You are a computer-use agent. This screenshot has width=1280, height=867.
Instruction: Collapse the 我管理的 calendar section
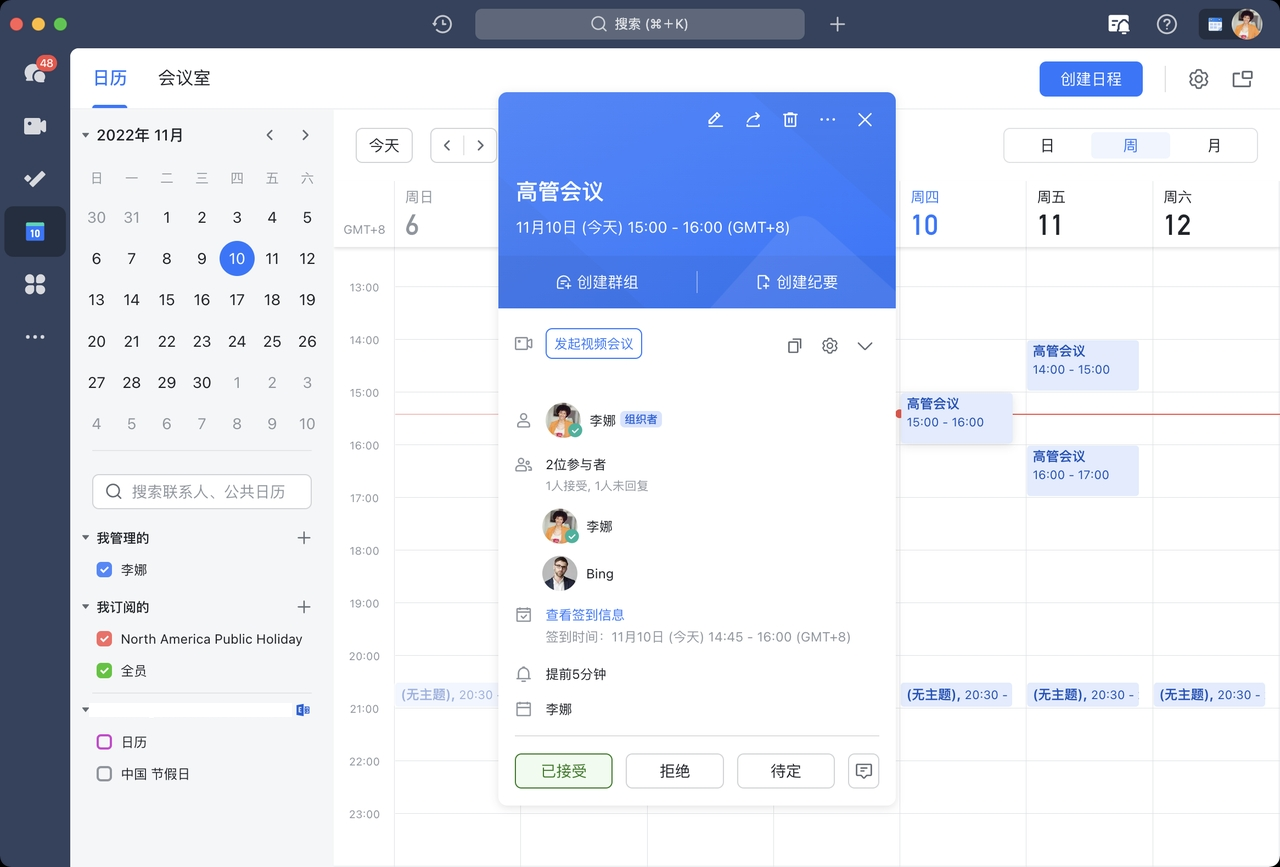[86, 538]
